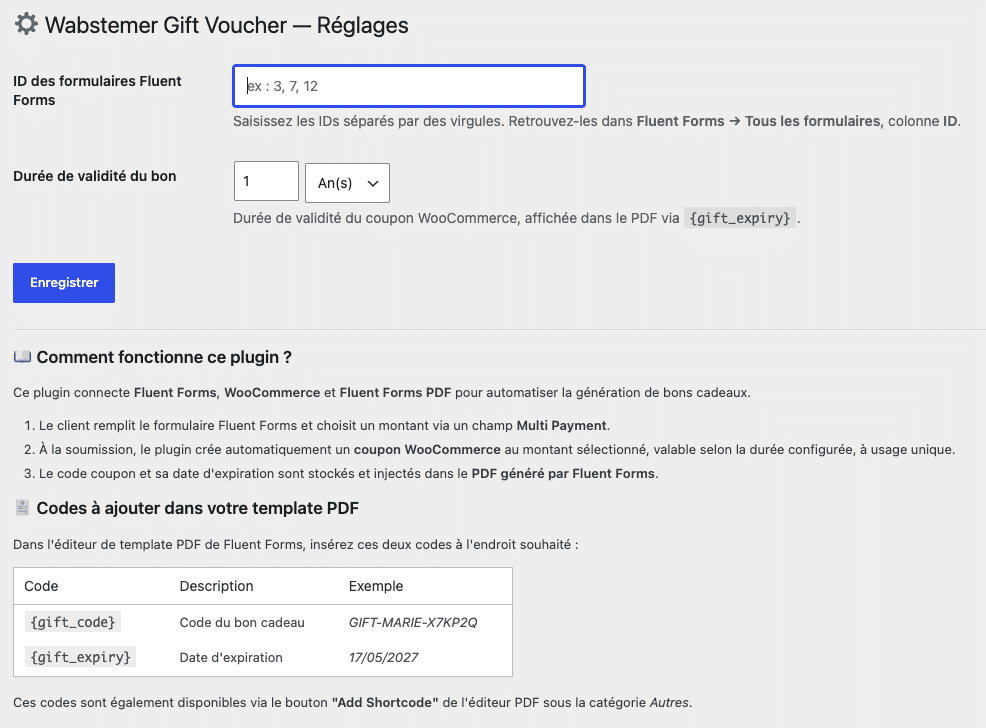Open the An(s) duration unit dropdown
The image size is (986, 728).
[x=347, y=183]
